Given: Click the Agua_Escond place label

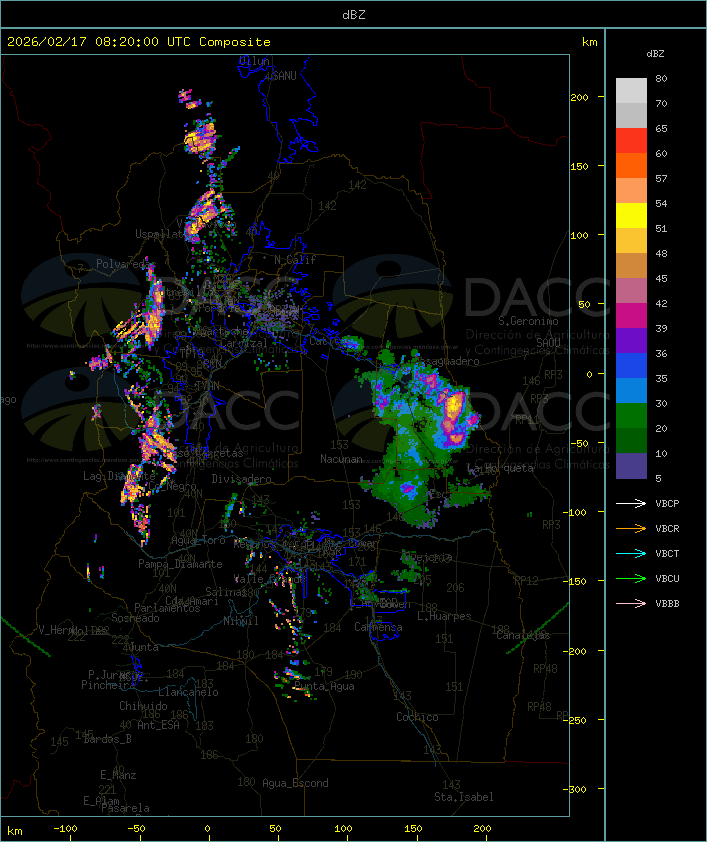Looking at the screenshot, I should point(295,783).
